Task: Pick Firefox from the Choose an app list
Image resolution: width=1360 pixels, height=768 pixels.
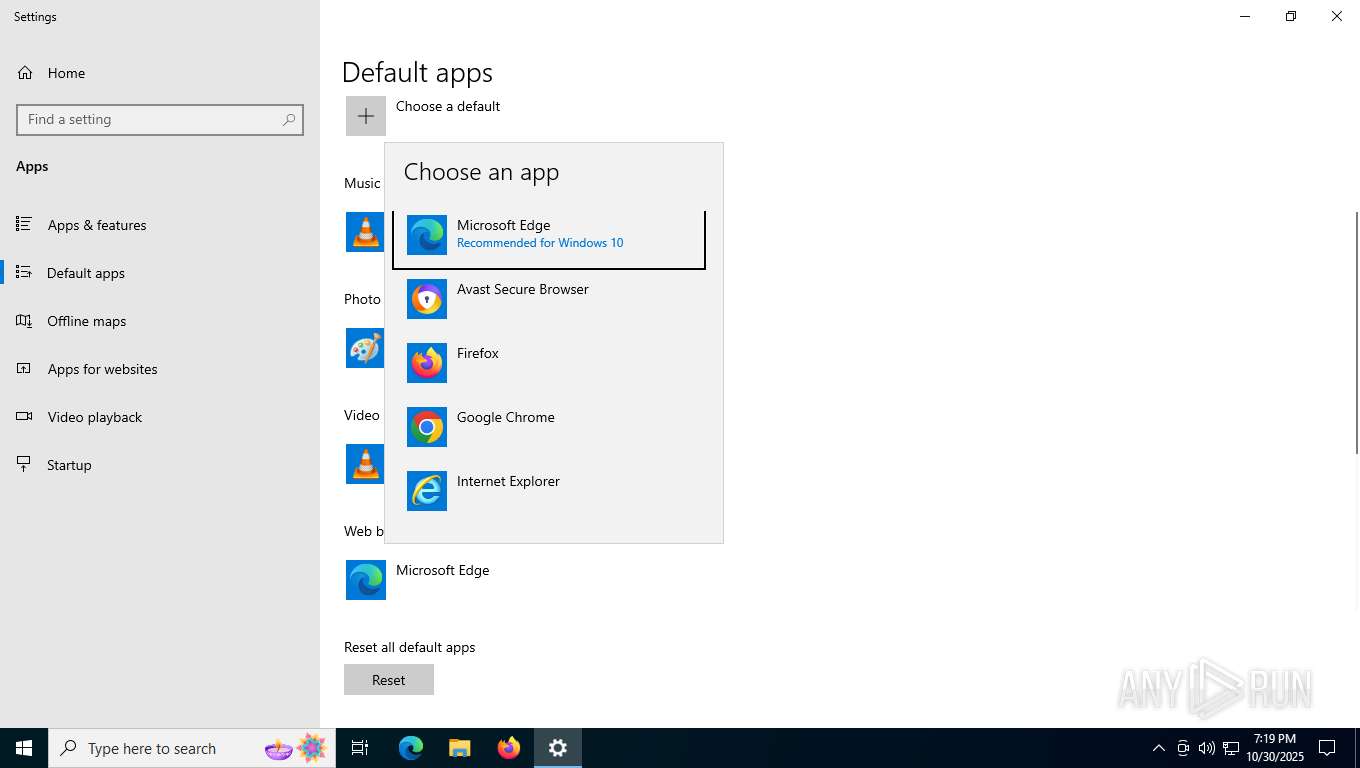Action: coord(549,363)
